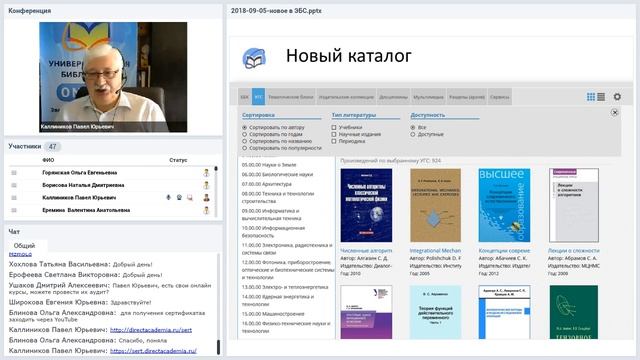This screenshot has width=640, height=360.
Task: Select 13.00.00 Электро- и теплоэнергетика category
Action: [285, 287]
